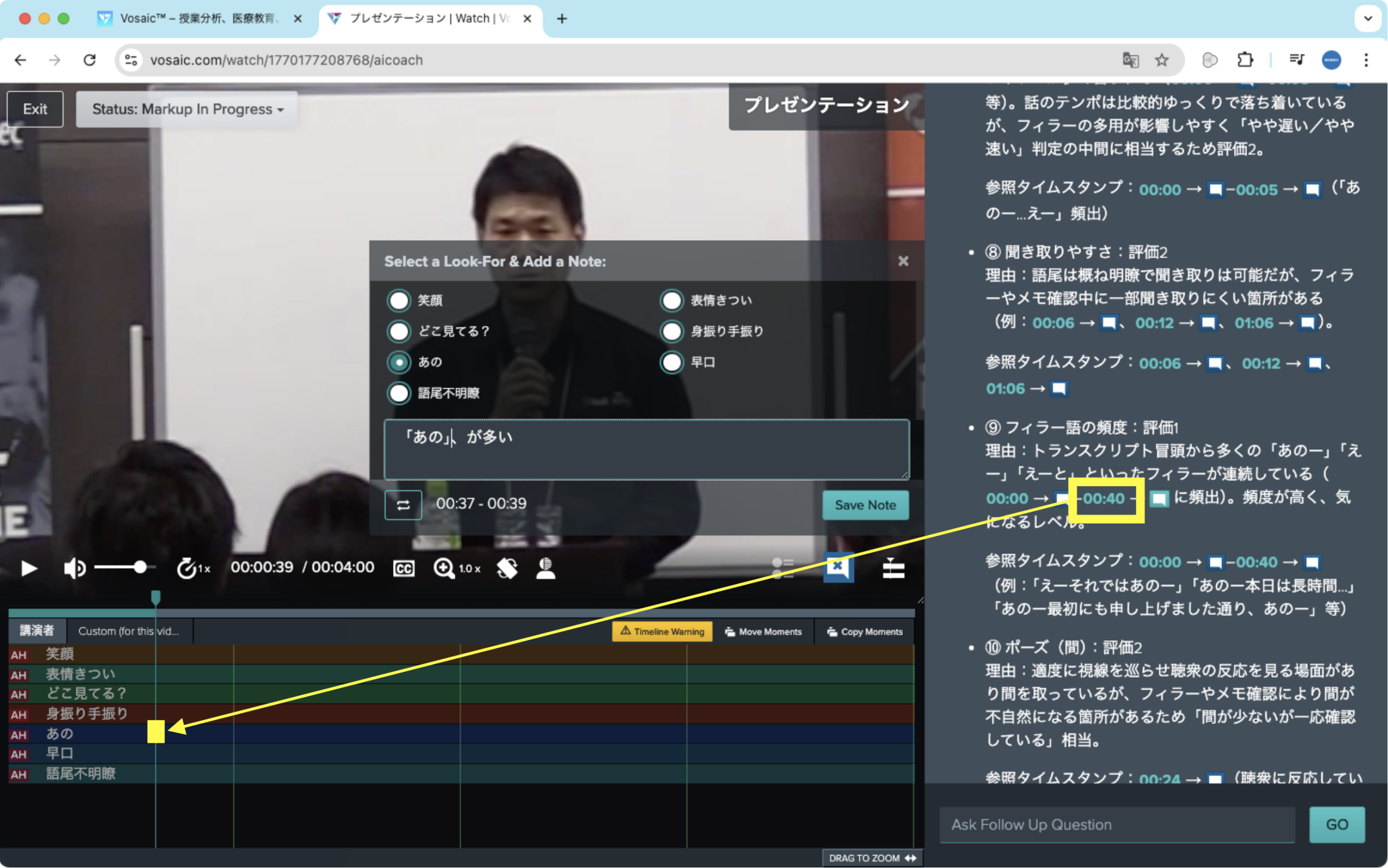Click the Save Note button

pyautogui.click(x=865, y=505)
